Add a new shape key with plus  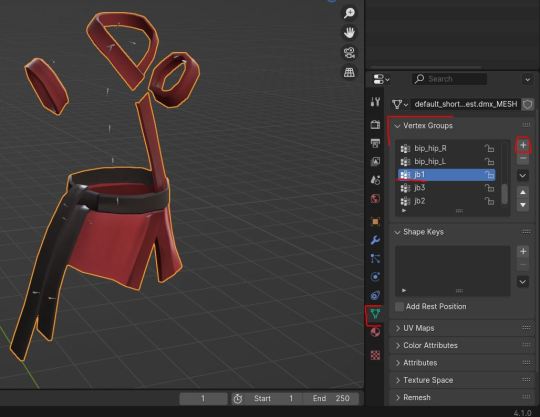(523, 251)
